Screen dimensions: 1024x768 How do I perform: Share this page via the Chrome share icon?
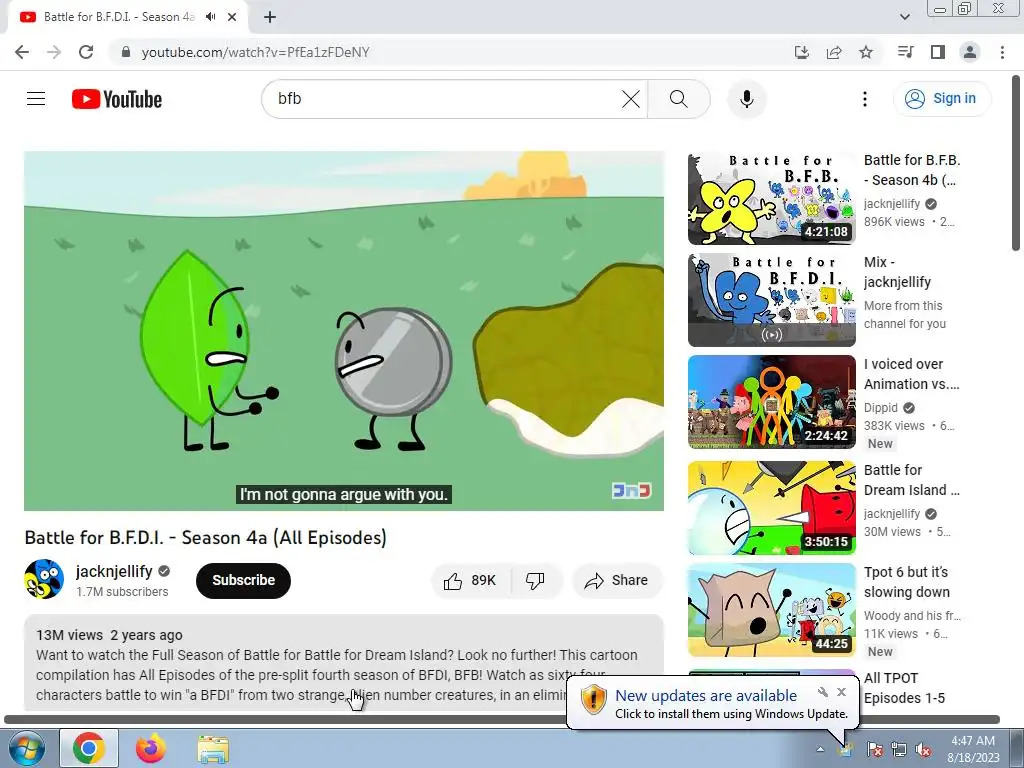pos(834,52)
